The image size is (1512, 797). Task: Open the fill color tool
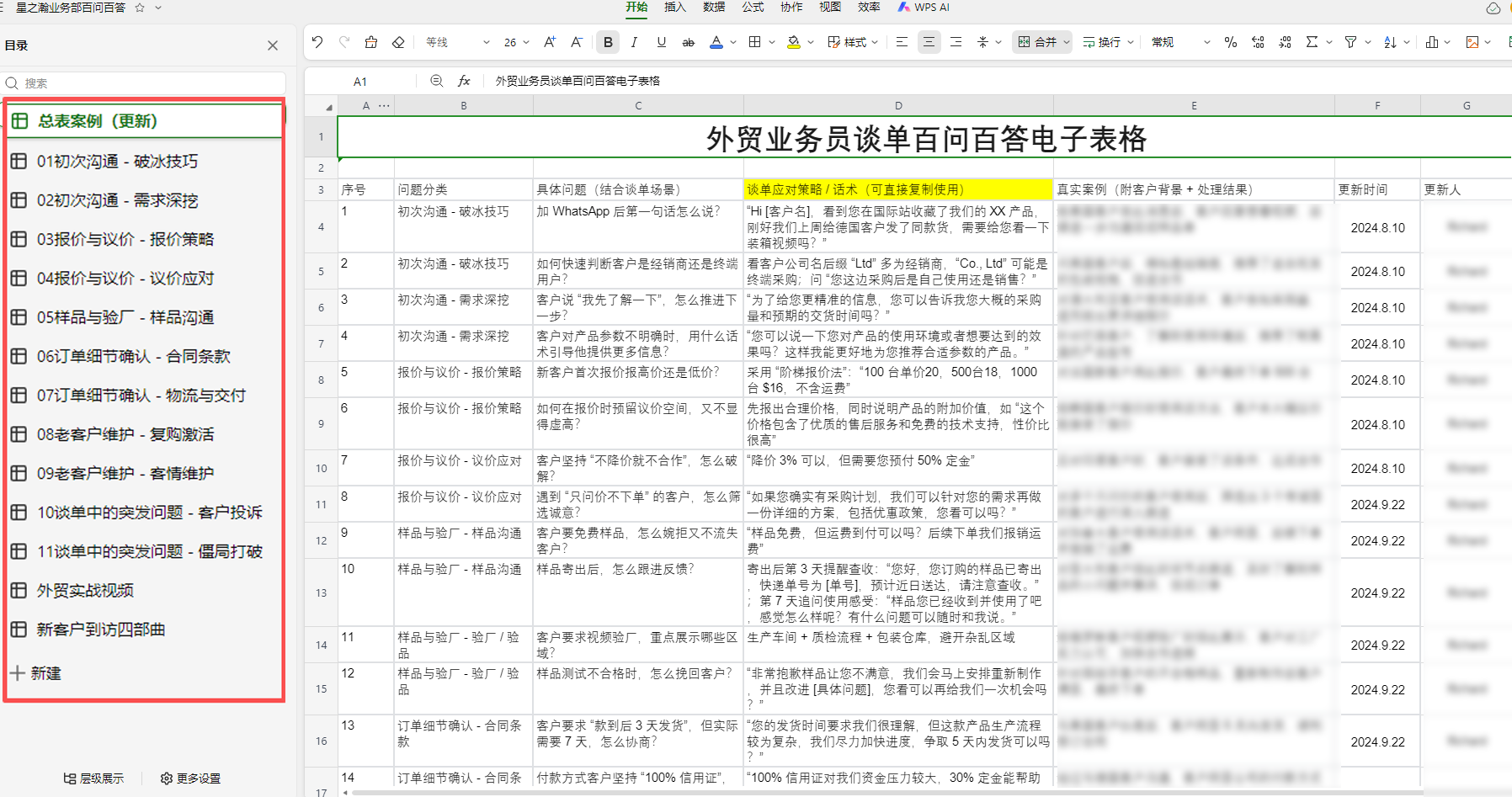795,41
